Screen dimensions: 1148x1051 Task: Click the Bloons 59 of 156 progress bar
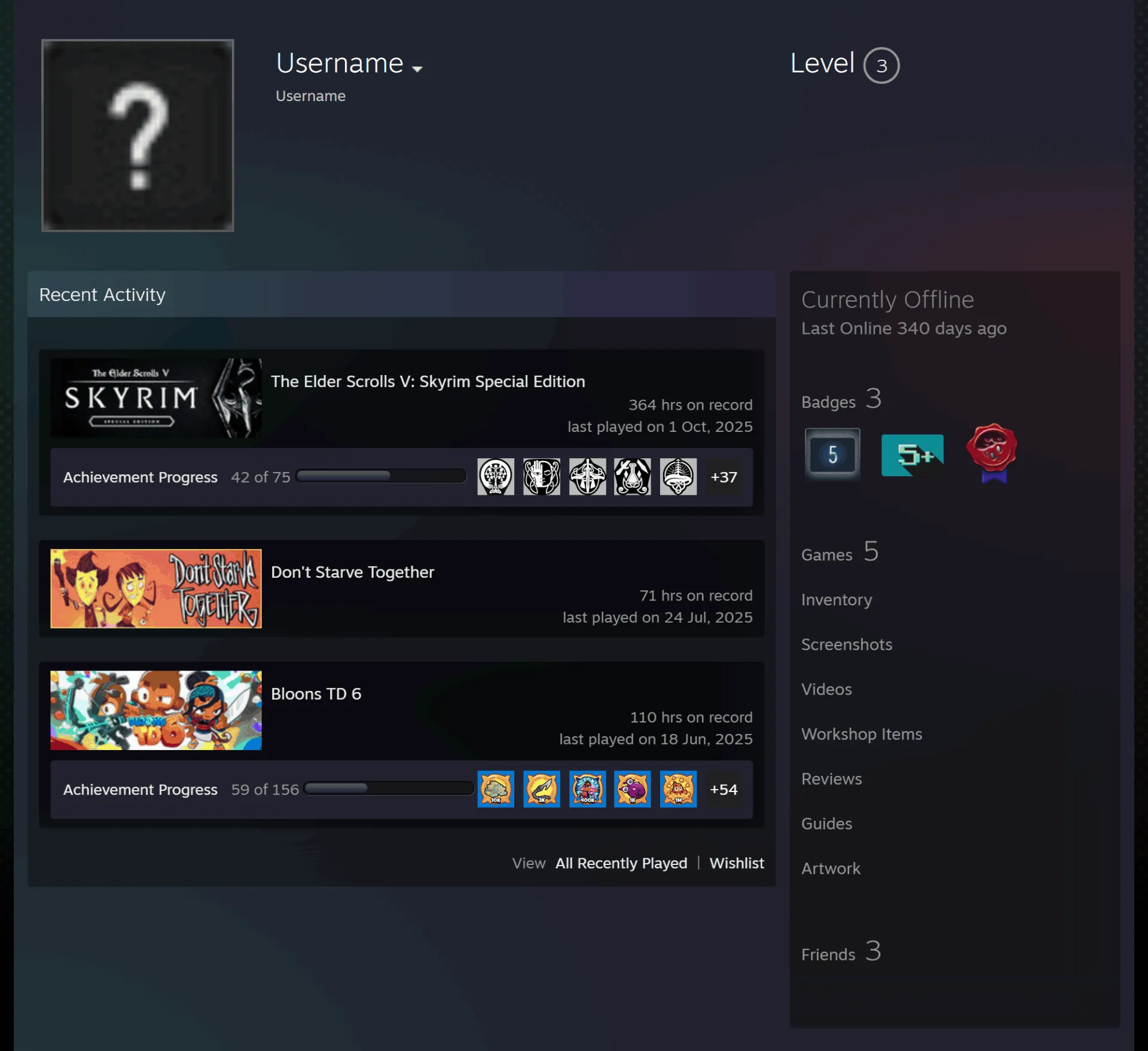389,788
